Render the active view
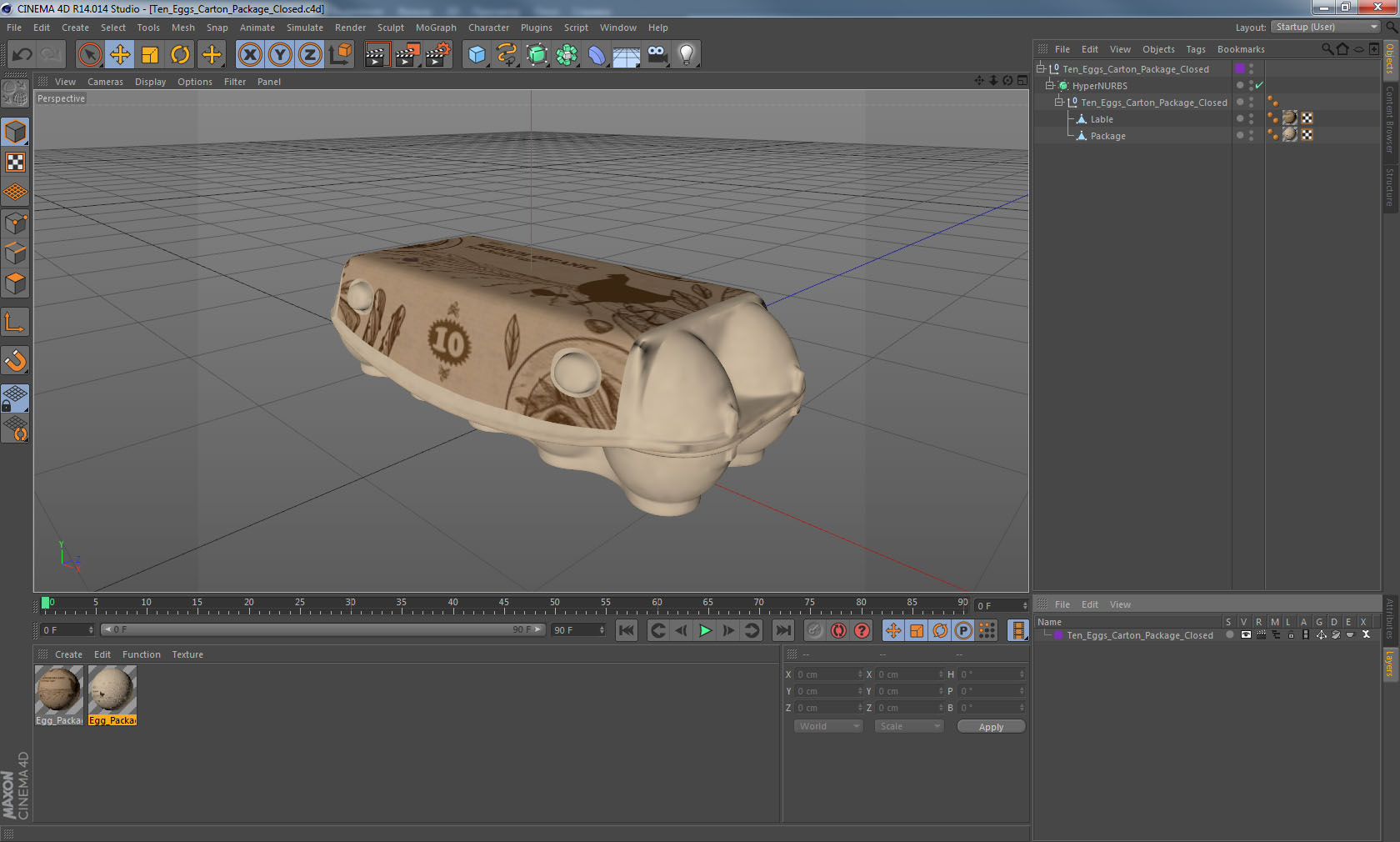The height and width of the screenshot is (842, 1400). coord(377,55)
